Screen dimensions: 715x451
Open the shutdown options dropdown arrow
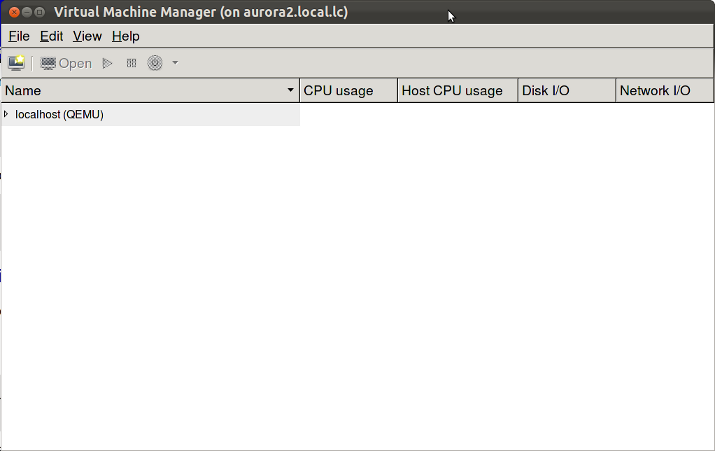click(175, 63)
